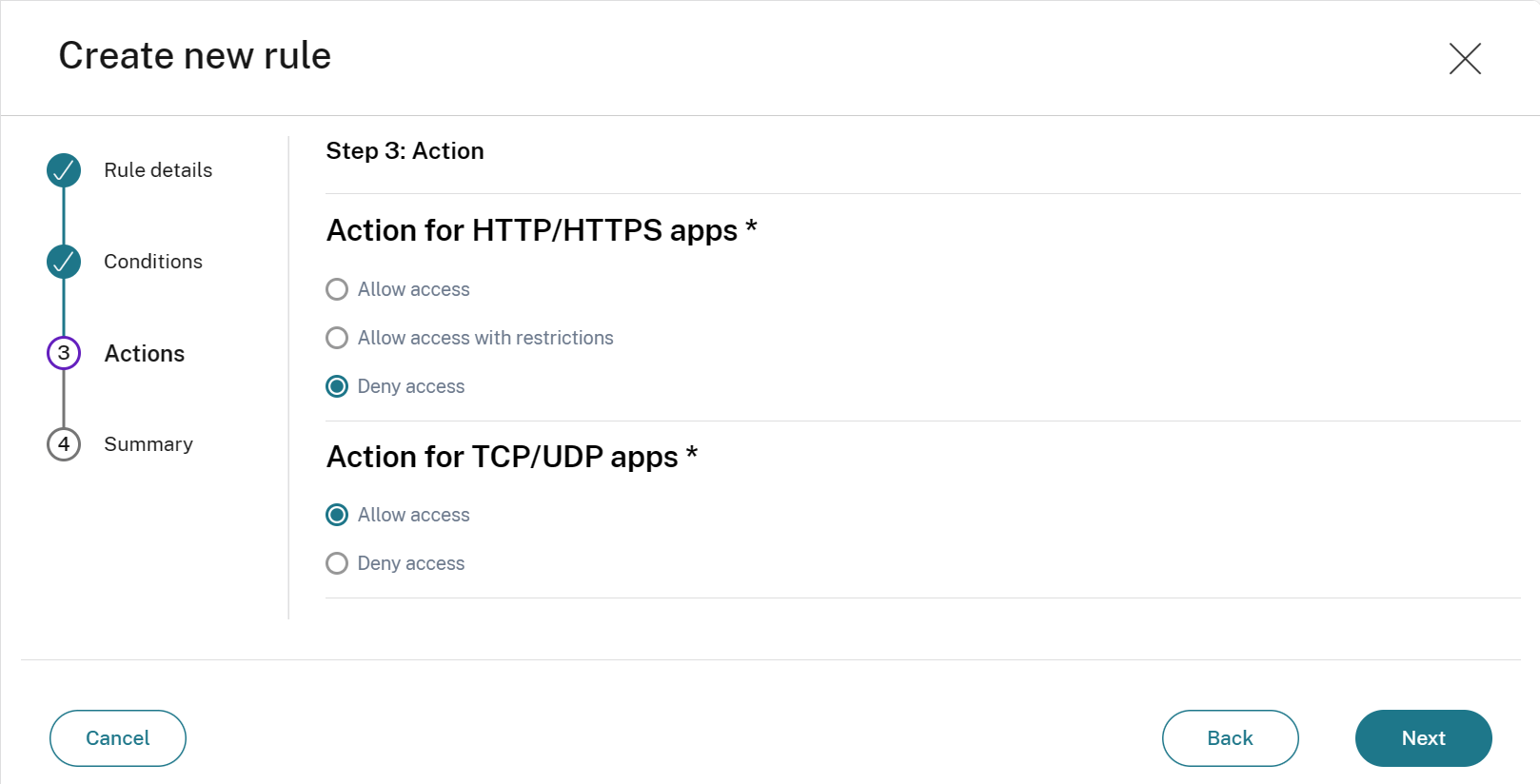The height and width of the screenshot is (784, 1540).
Task: Jump to the Summary step label
Action: pyautogui.click(x=148, y=444)
